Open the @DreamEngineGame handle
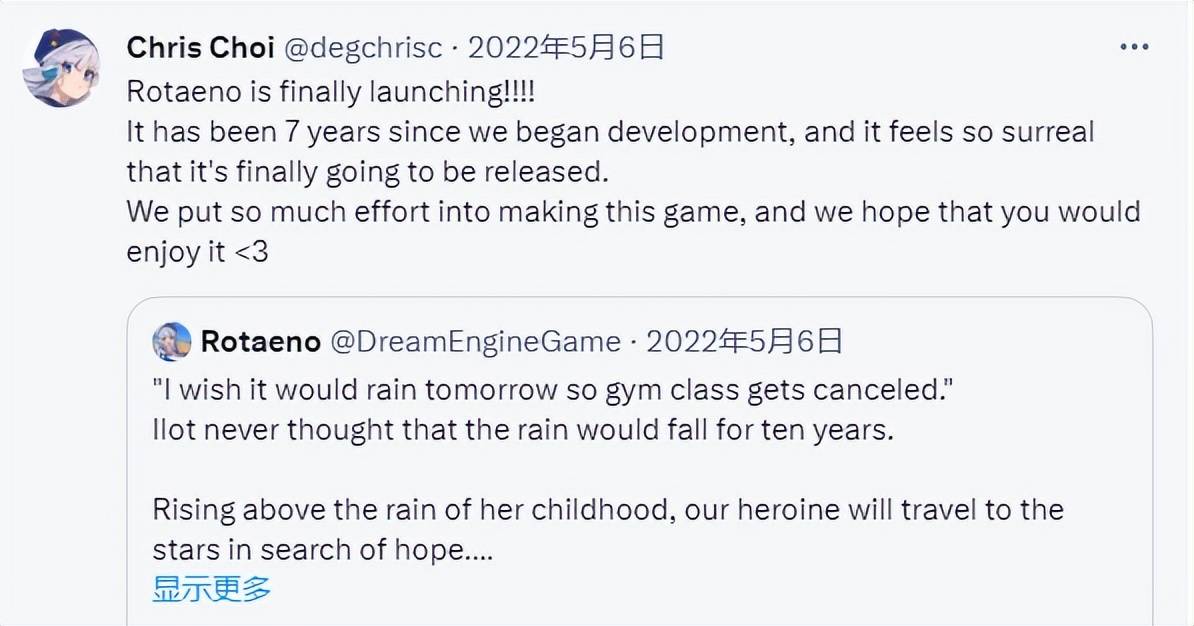The height and width of the screenshot is (626, 1194). [x=475, y=342]
